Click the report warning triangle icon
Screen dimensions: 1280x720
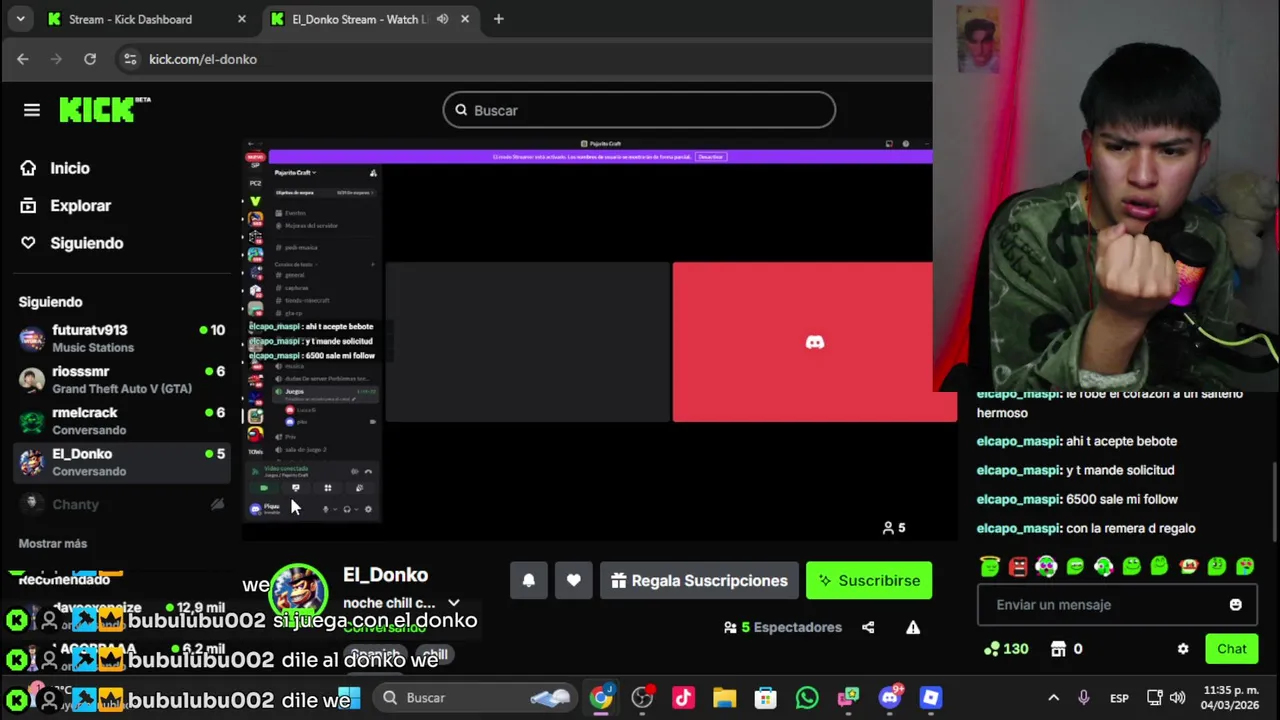(x=913, y=627)
